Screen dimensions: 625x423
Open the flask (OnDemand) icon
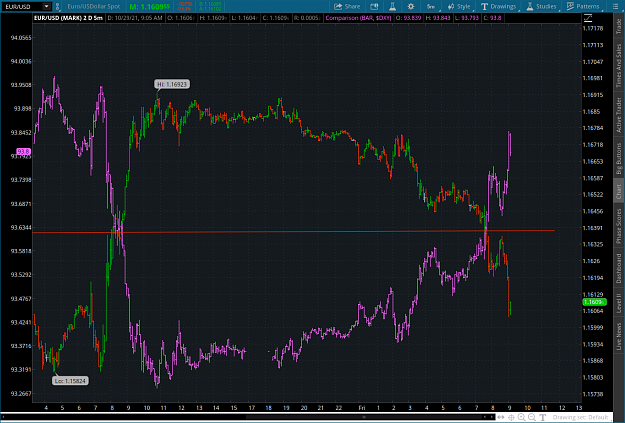coord(392,6)
